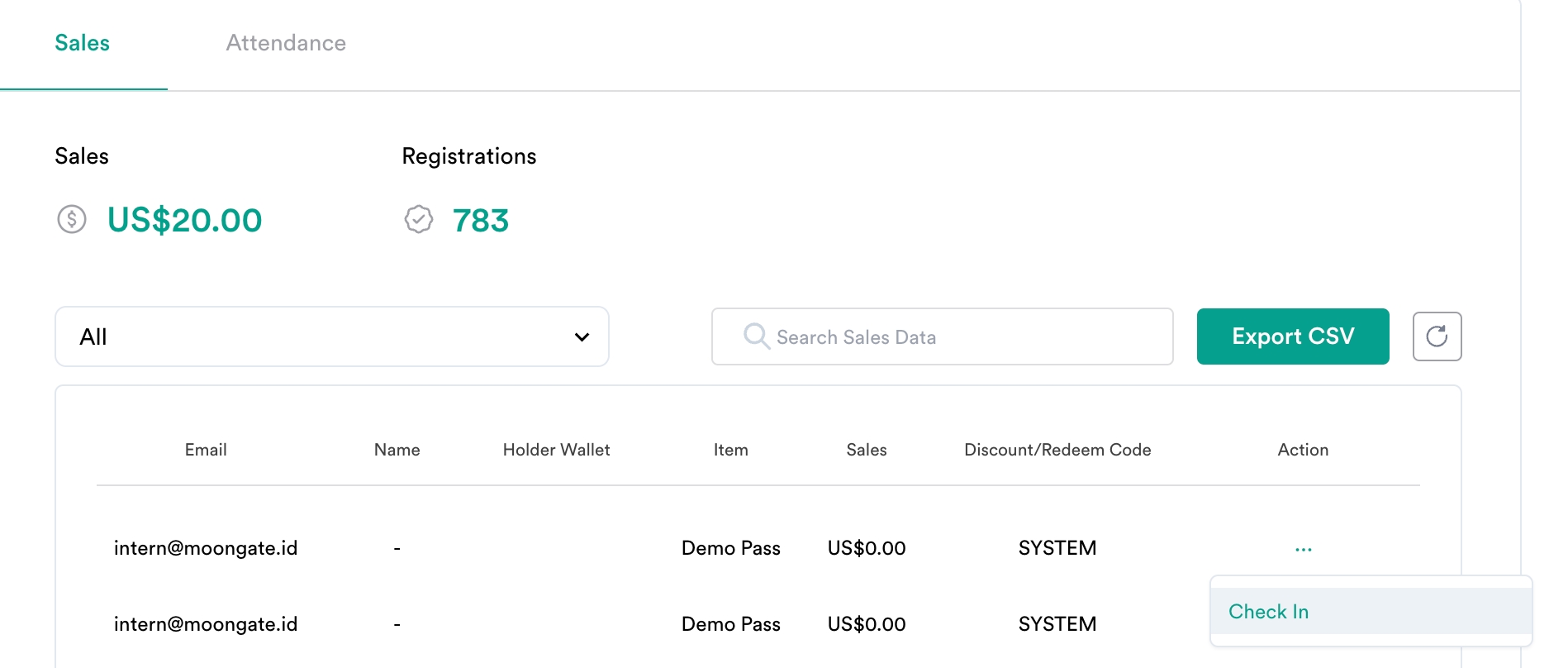Image resolution: width=1568 pixels, height=668 pixels.
Task: Expand the All filter via its chevron arrow
Action: click(582, 337)
